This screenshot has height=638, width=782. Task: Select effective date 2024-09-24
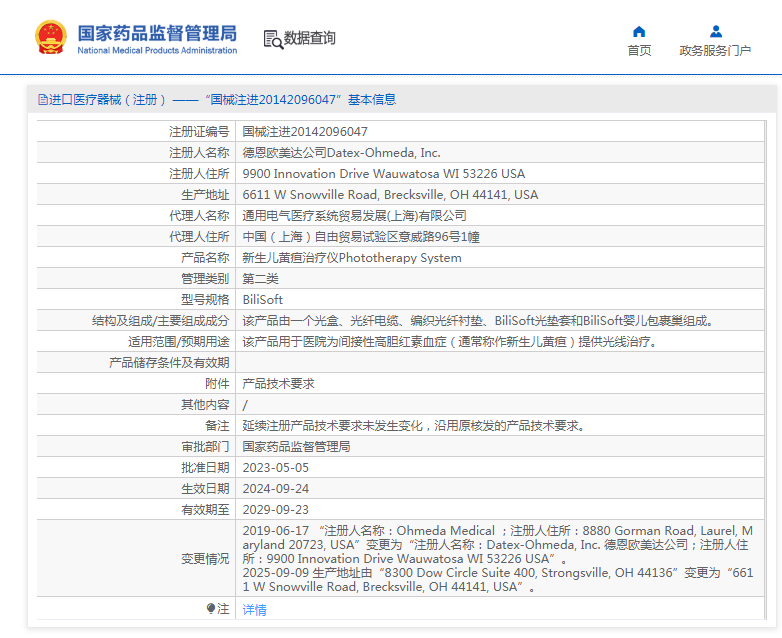[275, 488]
